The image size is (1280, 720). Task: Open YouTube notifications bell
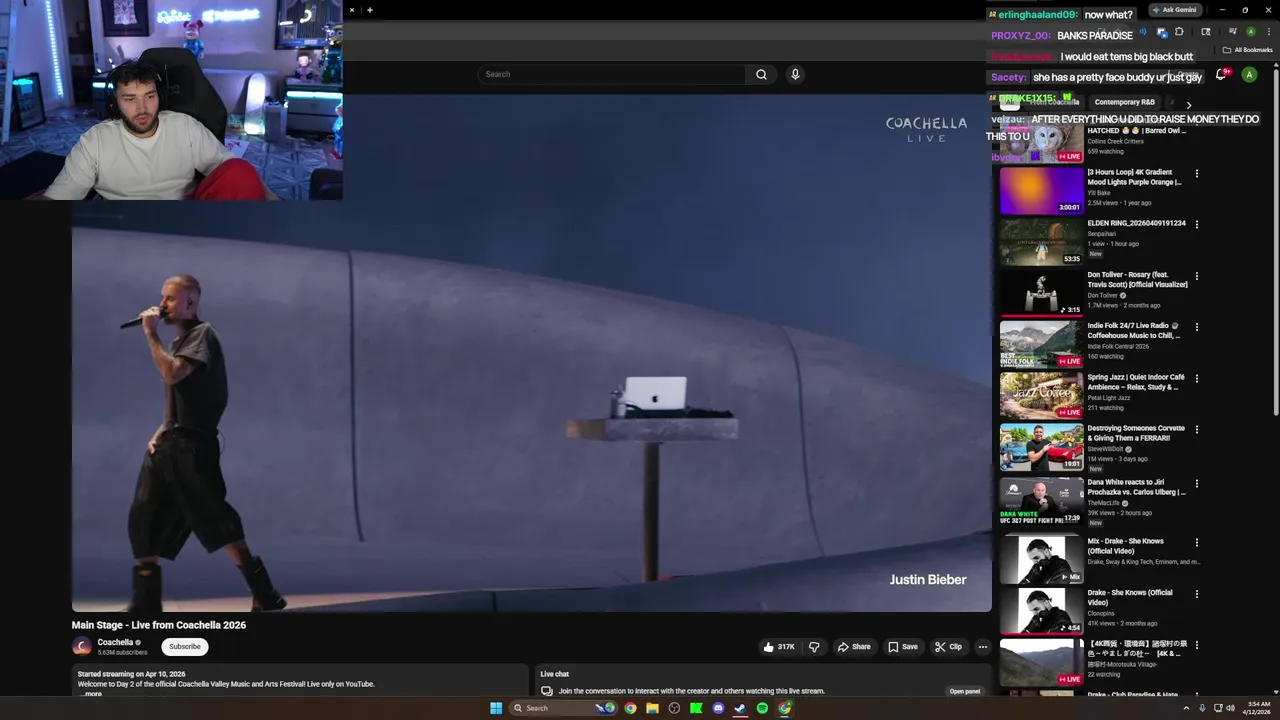(1221, 75)
